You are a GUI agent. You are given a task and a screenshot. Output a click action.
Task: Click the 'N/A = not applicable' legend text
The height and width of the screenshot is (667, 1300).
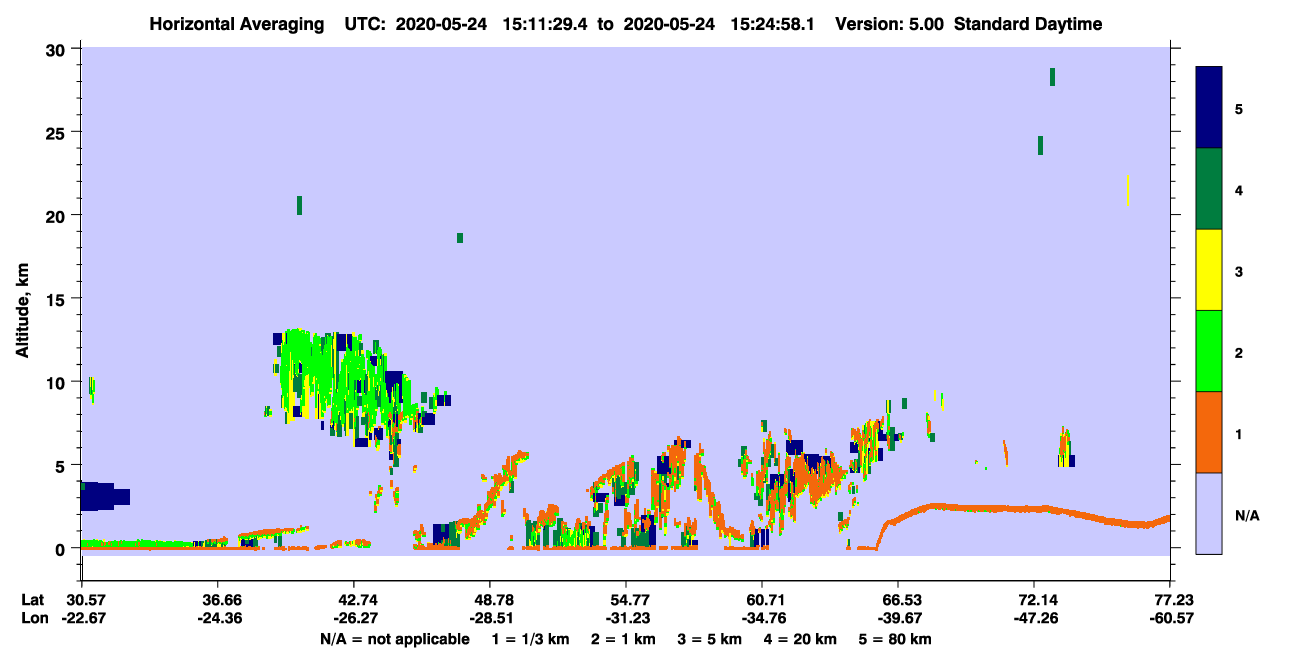(x=394, y=639)
